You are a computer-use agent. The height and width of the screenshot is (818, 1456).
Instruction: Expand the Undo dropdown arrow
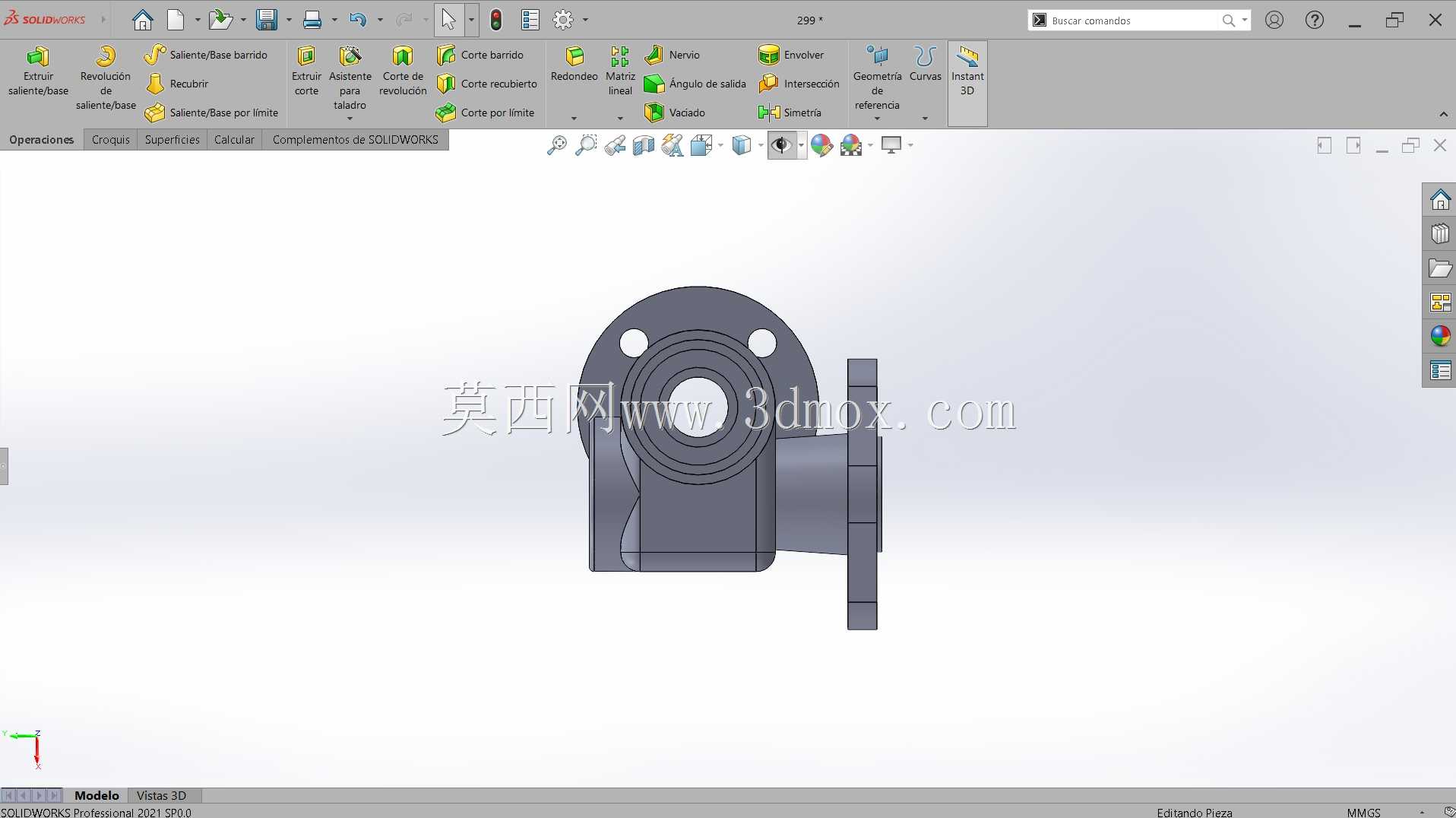point(380,21)
